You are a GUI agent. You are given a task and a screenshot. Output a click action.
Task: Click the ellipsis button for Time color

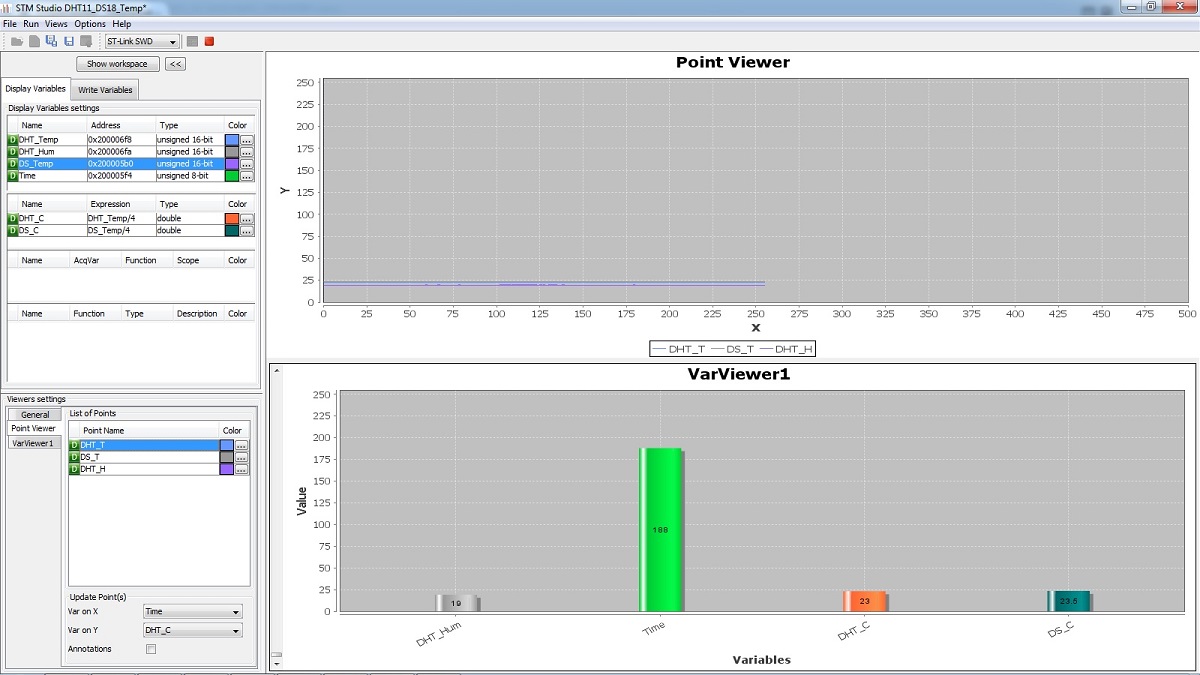[247, 176]
